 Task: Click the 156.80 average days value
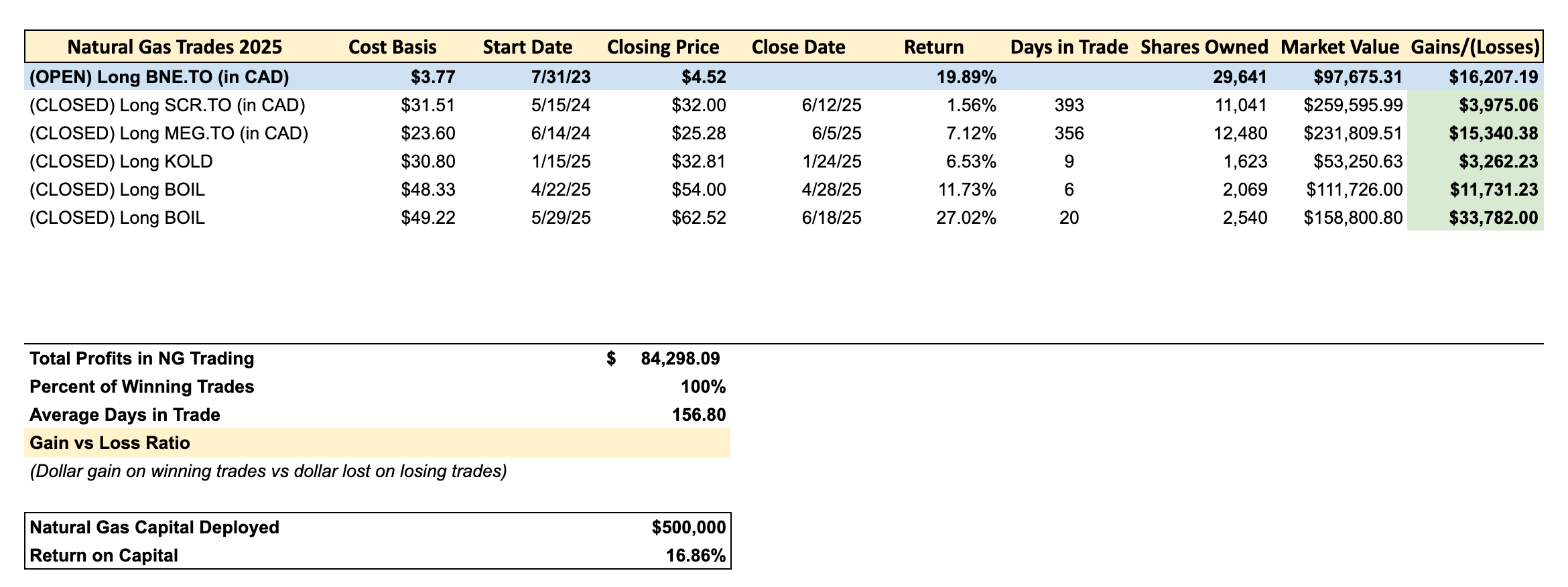click(698, 415)
